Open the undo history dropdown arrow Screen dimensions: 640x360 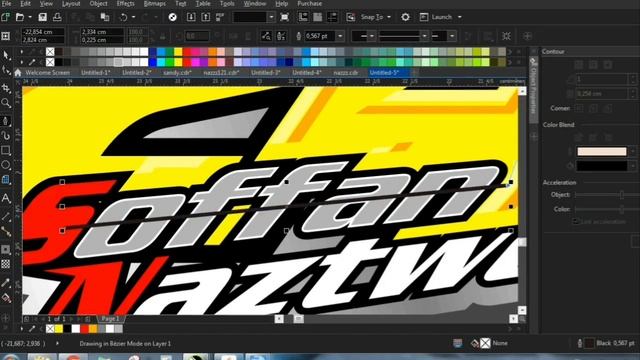click(133, 17)
